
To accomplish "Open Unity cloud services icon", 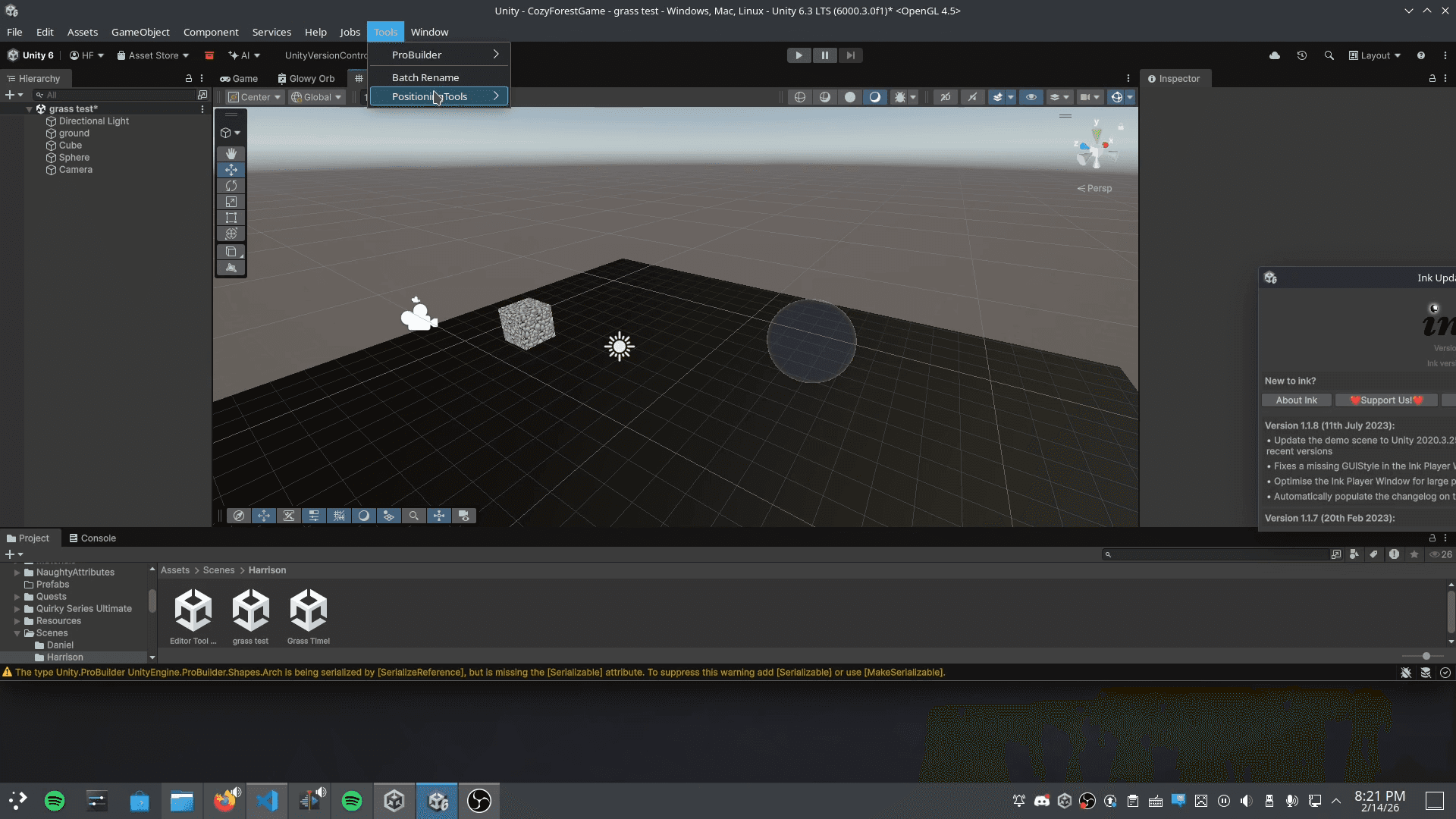I will 1275,55.
